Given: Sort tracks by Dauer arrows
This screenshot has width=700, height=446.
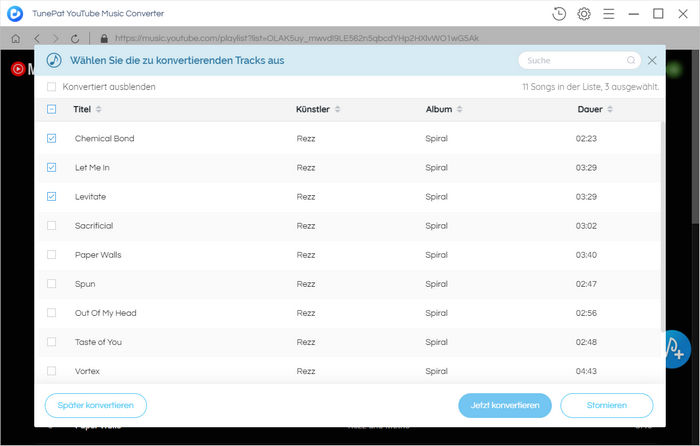Looking at the screenshot, I should (x=610, y=109).
